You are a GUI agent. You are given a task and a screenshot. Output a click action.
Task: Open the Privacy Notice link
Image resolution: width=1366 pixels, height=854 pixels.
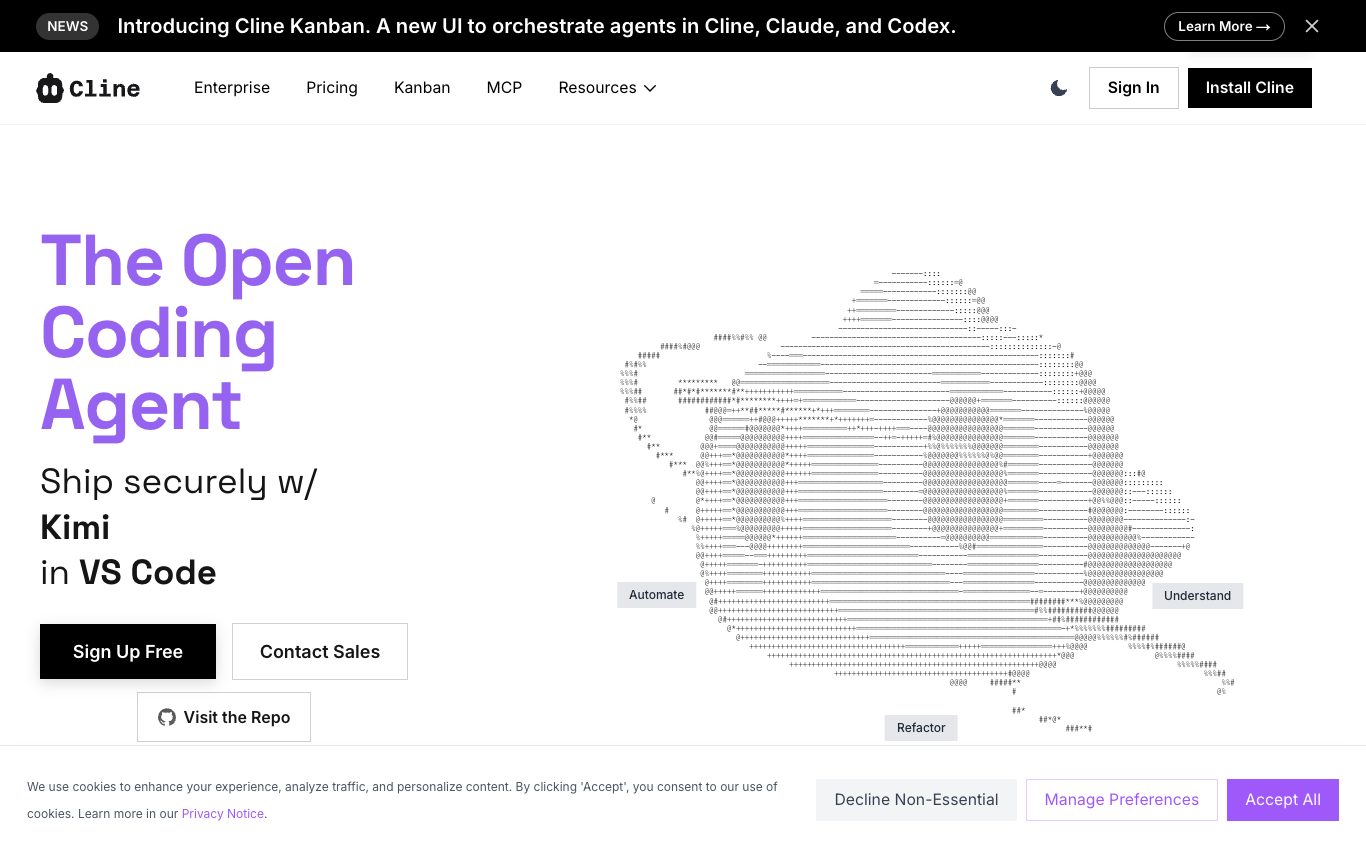[x=223, y=814]
